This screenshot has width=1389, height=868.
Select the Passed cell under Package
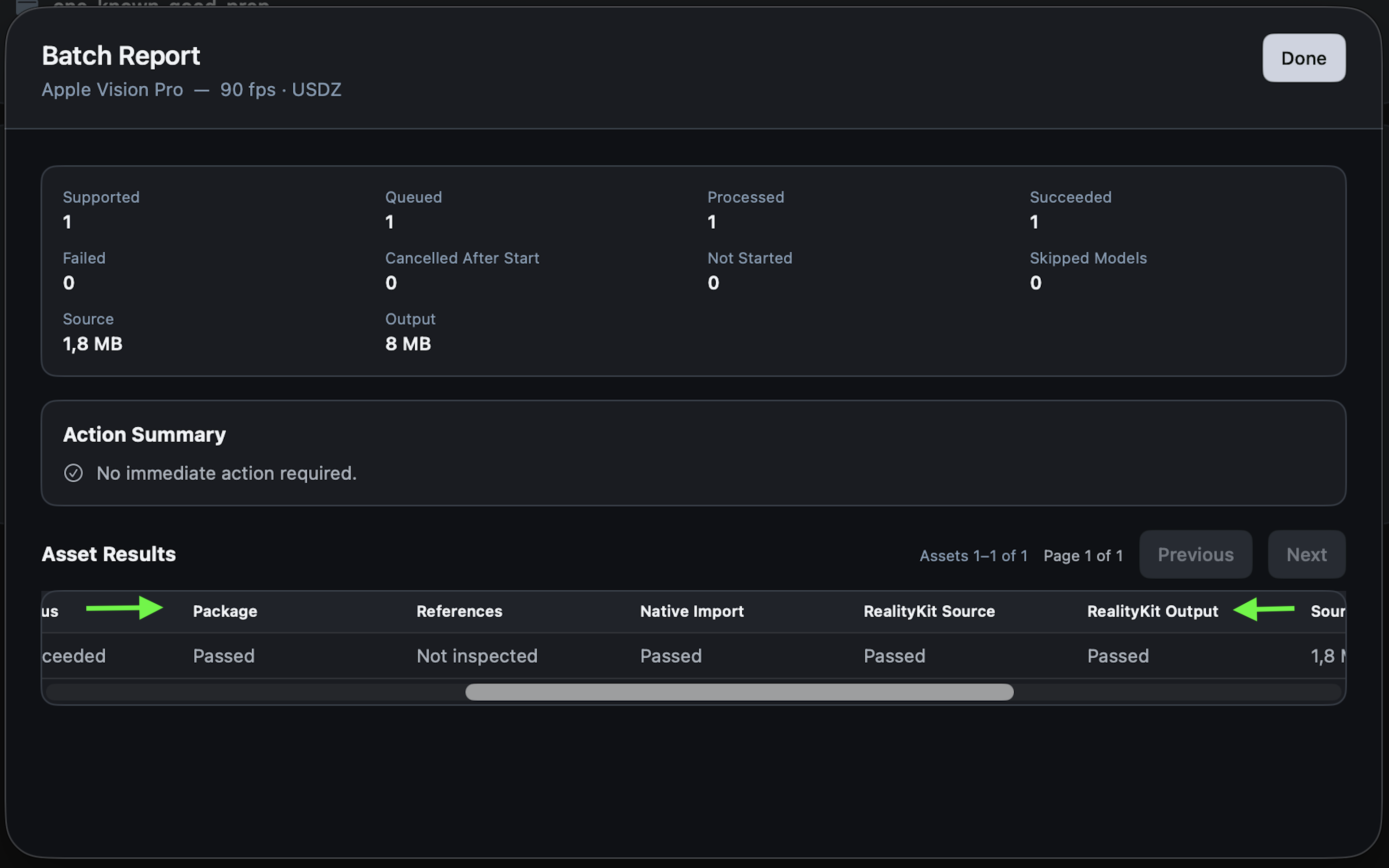[224, 656]
